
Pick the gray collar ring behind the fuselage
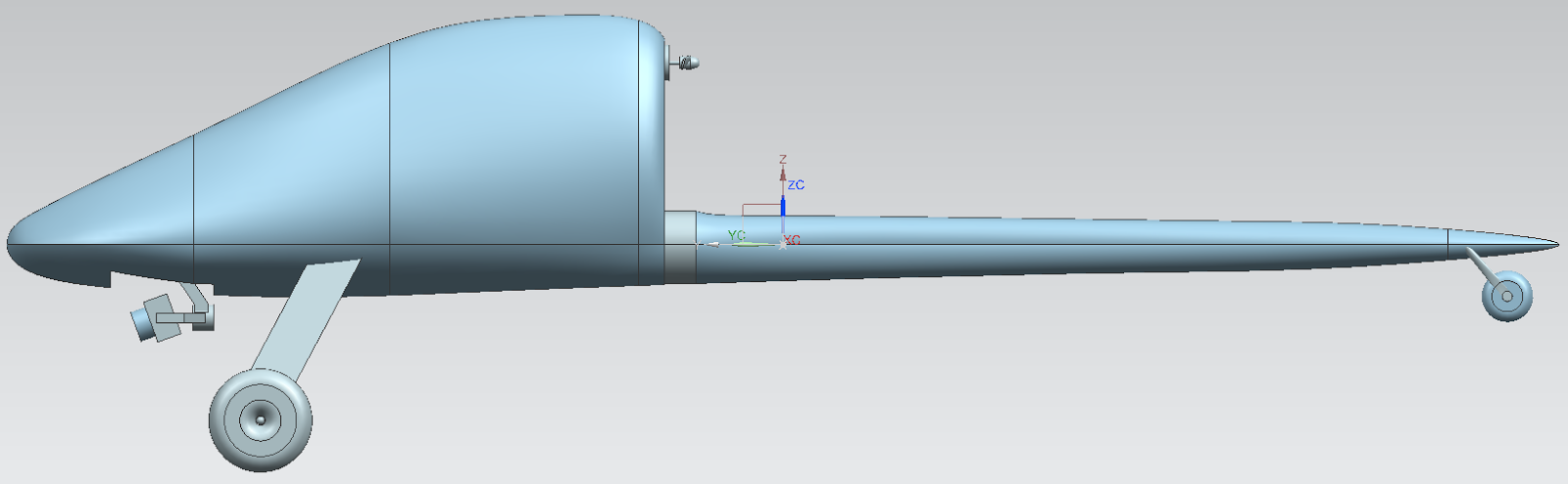[680, 247]
